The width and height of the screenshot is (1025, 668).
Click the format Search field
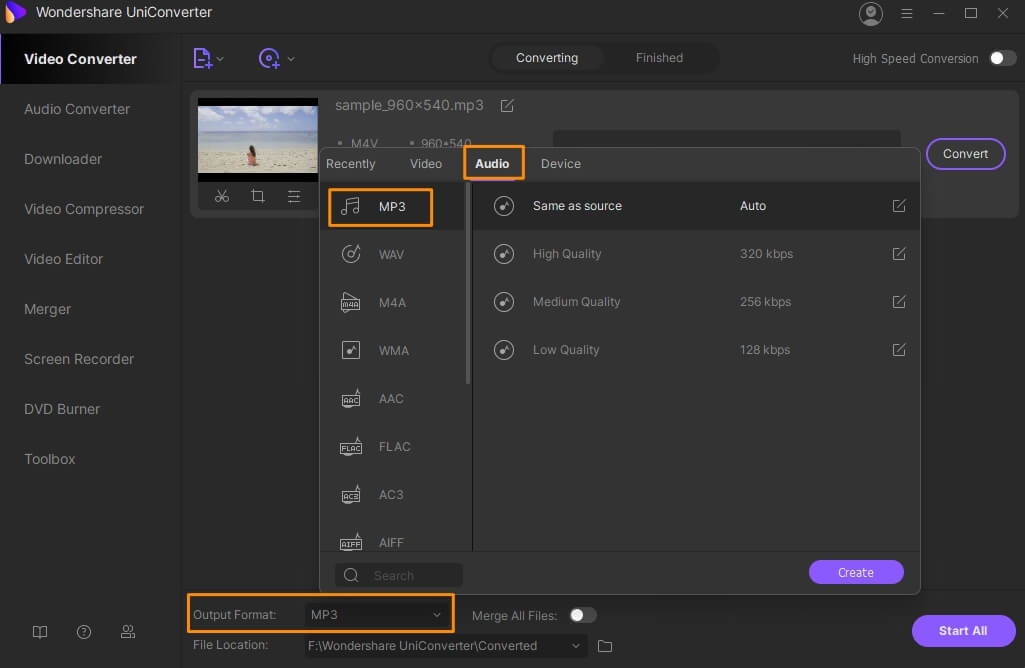(399, 575)
